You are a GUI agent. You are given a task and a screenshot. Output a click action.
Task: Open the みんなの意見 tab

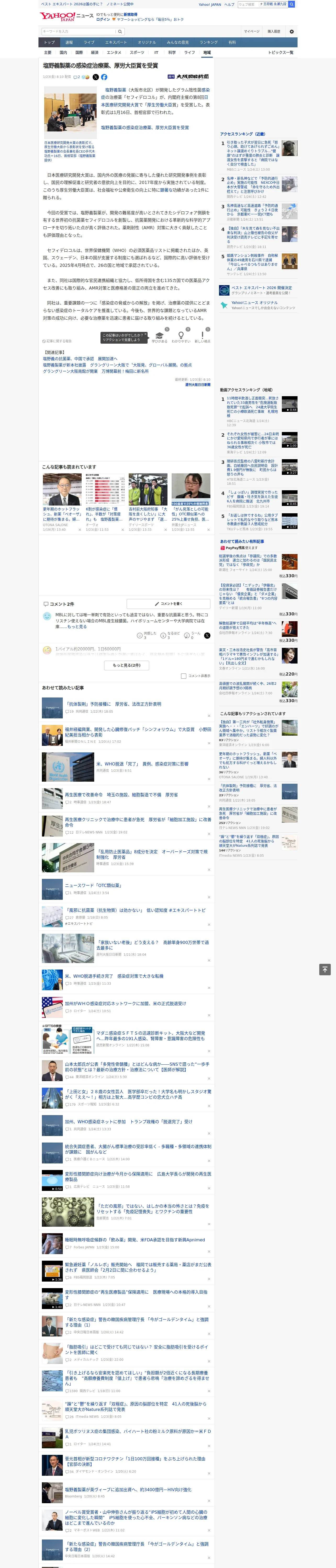click(177, 43)
